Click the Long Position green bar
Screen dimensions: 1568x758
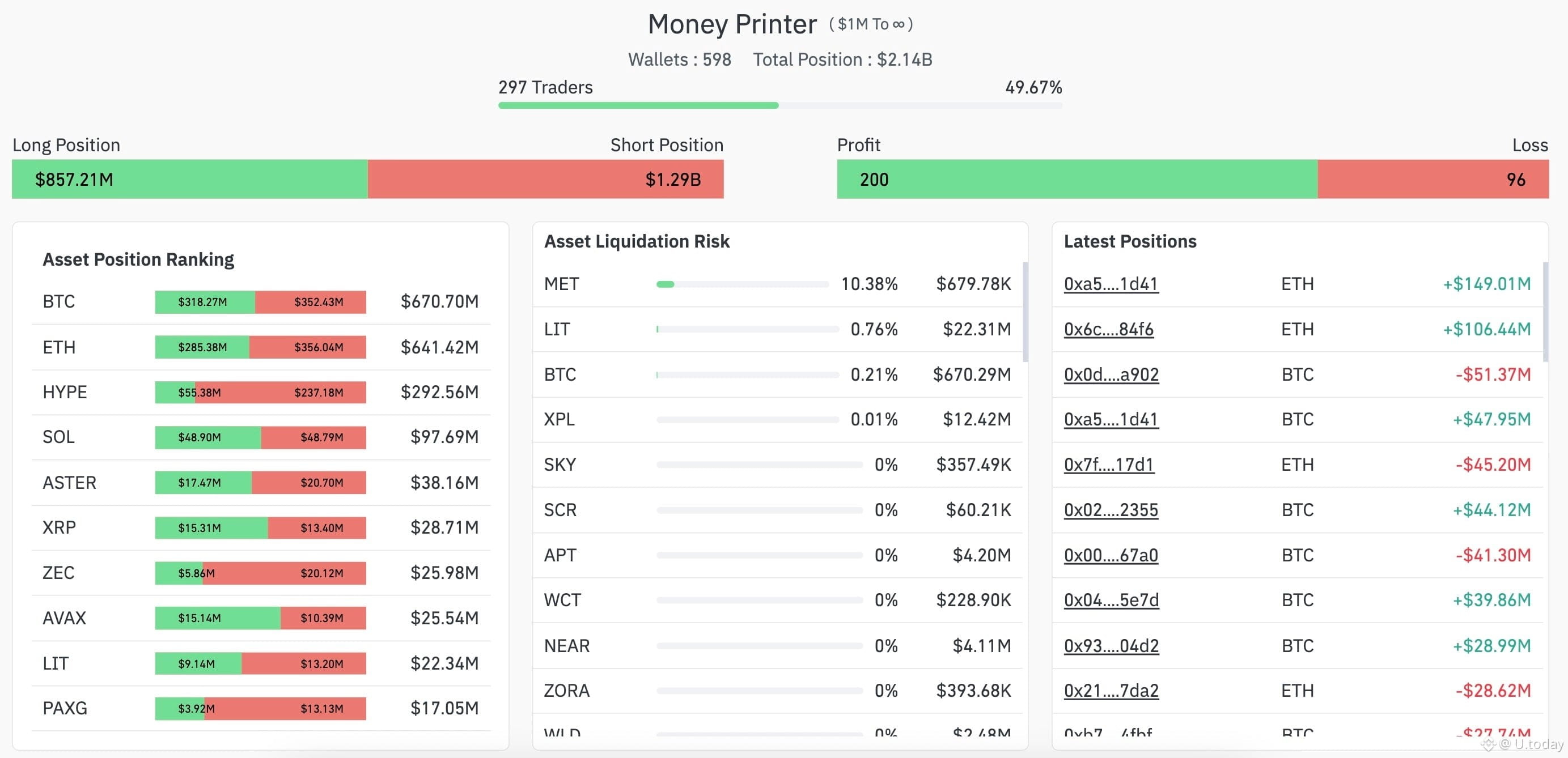click(189, 180)
